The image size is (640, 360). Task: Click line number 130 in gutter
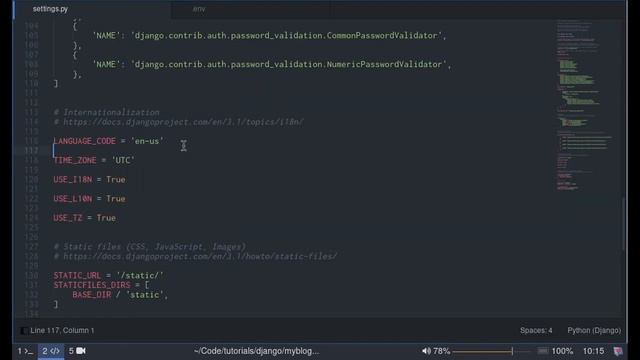(31, 276)
